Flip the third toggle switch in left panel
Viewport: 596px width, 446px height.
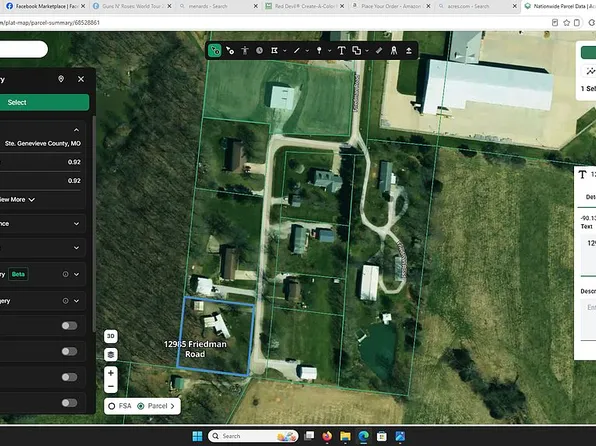pyautogui.click(x=70, y=377)
